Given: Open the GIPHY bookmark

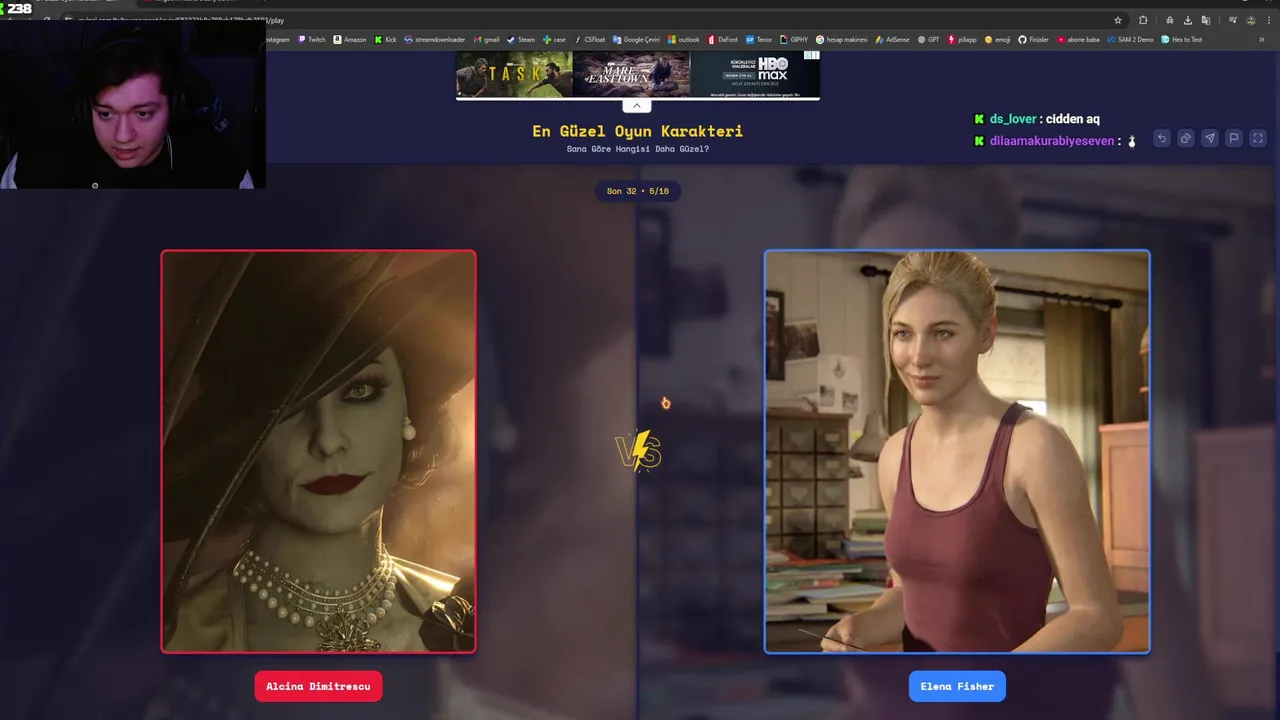Looking at the screenshot, I should [x=794, y=40].
